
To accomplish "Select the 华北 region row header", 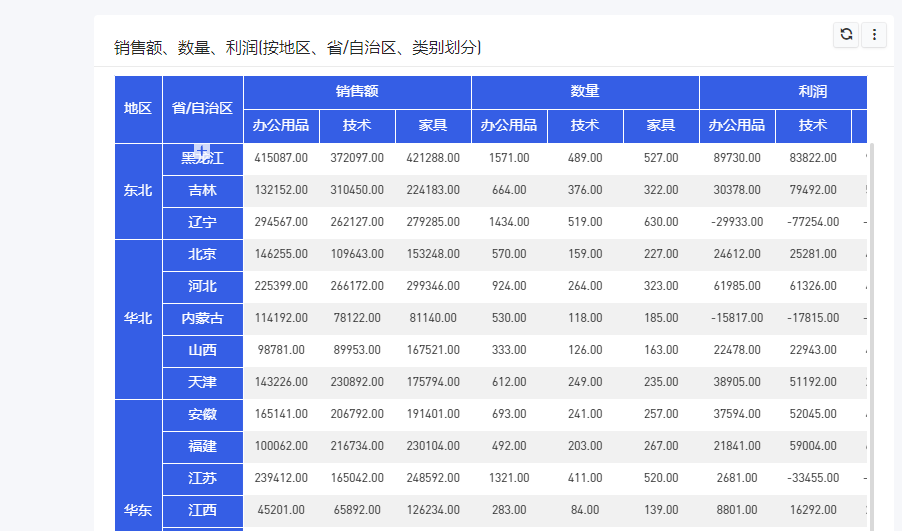I will click(x=138, y=319).
